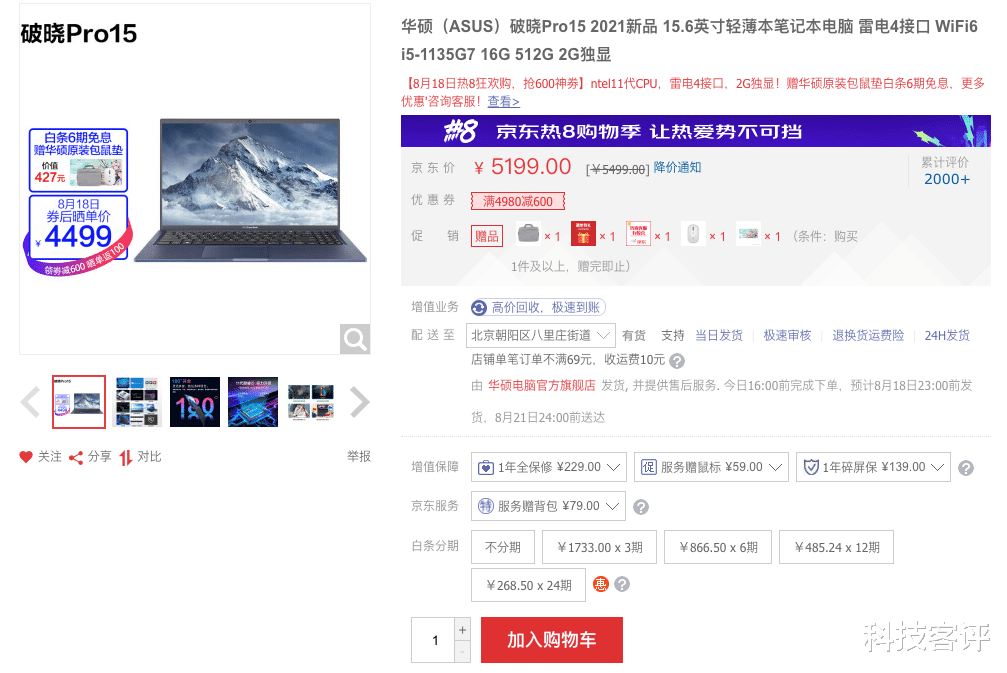1007x673 pixels.
Task: Select ¥866.50 x 6期 installment option
Action: pos(718,547)
